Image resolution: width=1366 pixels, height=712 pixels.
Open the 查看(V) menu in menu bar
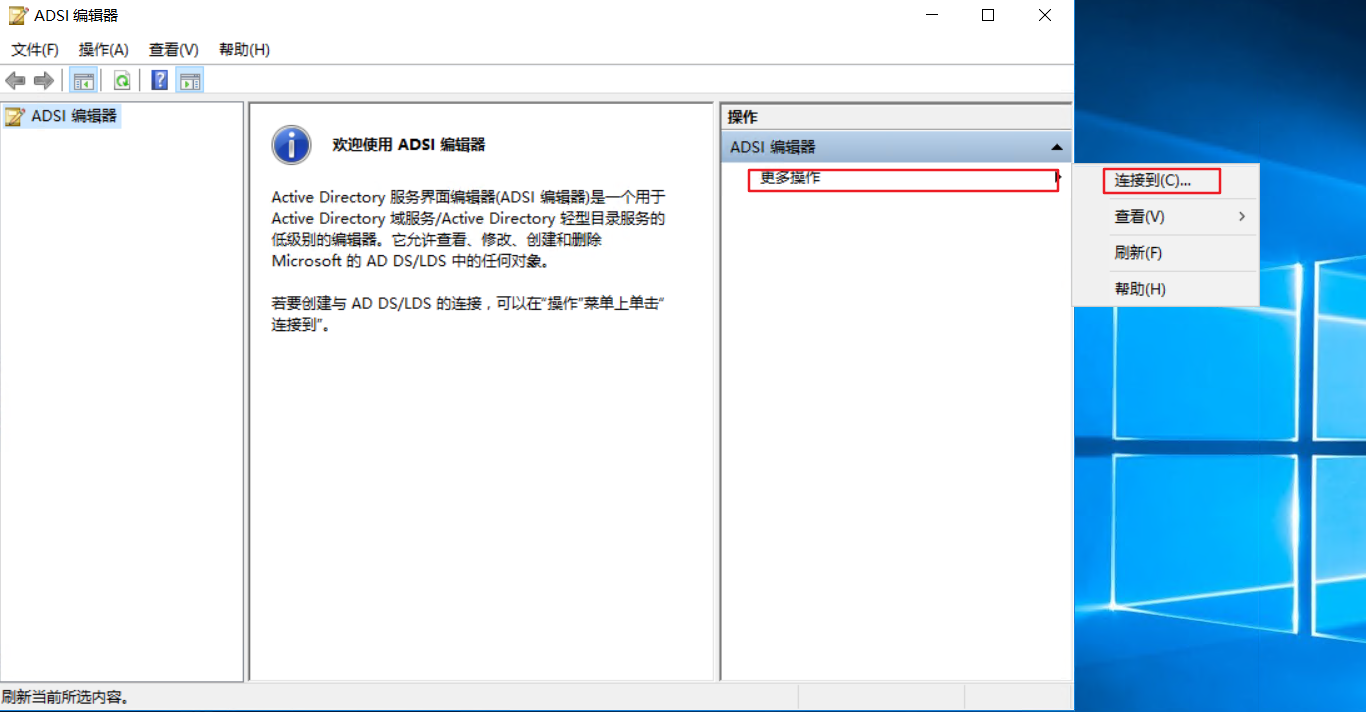(x=174, y=50)
